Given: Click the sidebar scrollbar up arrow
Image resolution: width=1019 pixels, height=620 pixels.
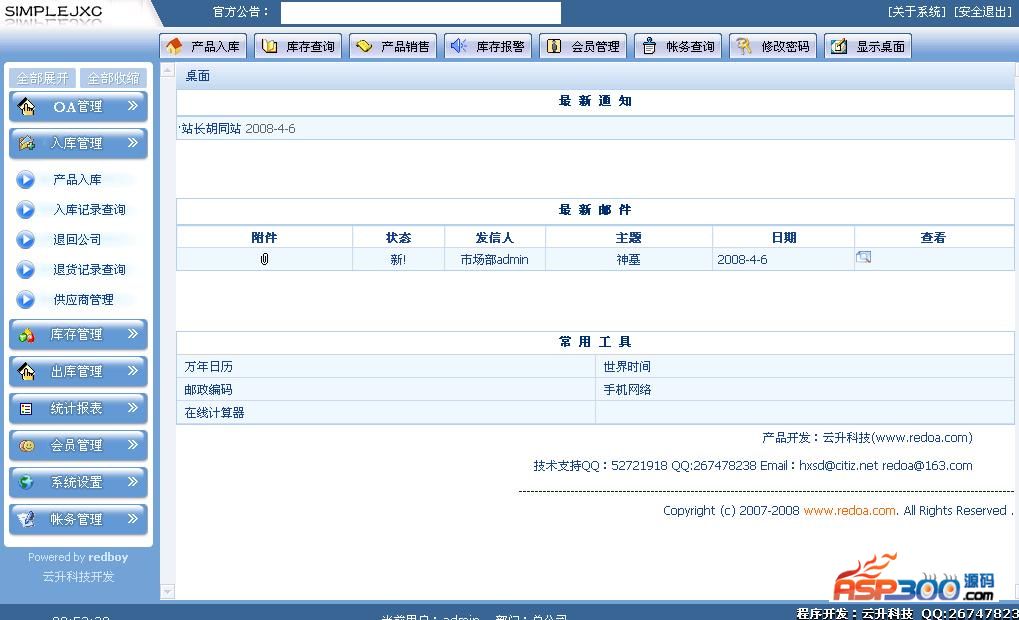Looking at the screenshot, I should pyautogui.click(x=168, y=70).
